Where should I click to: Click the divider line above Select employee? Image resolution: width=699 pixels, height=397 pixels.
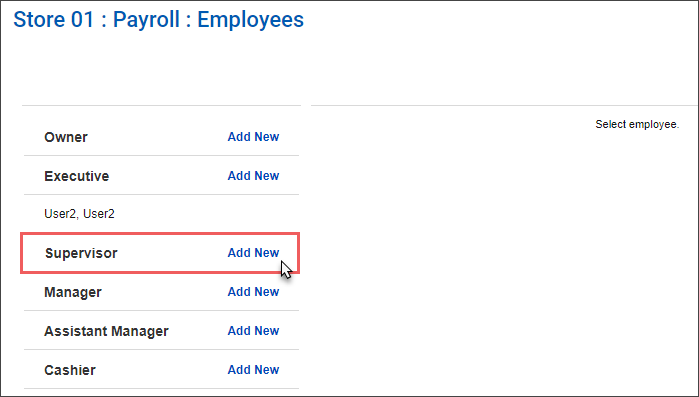(x=504, y=106)
